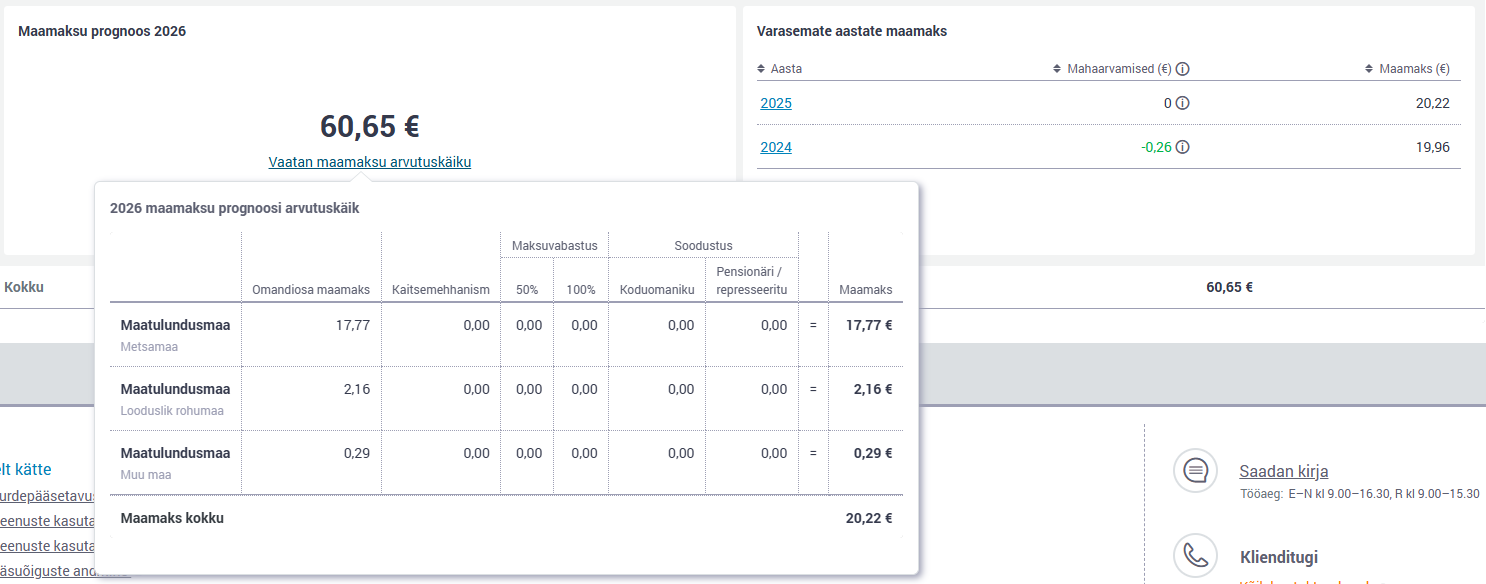This screenshot has height=584, width=1486.
Task: Click the Klienditugi heading
Action: [1278, 557]
